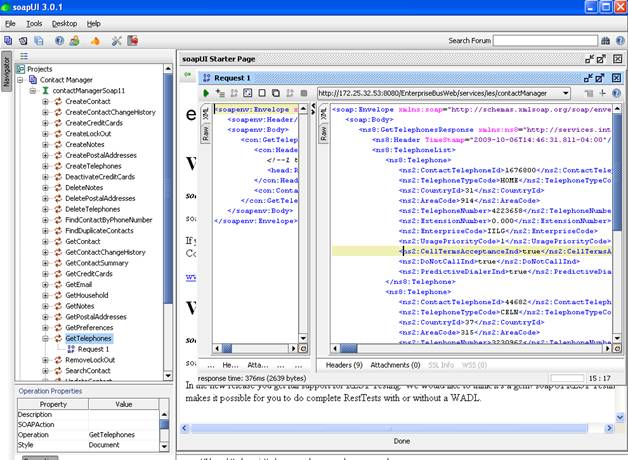Submit the request with the green play arrow
The height and width of the screenshot is (460, 628).
(206, 93)
